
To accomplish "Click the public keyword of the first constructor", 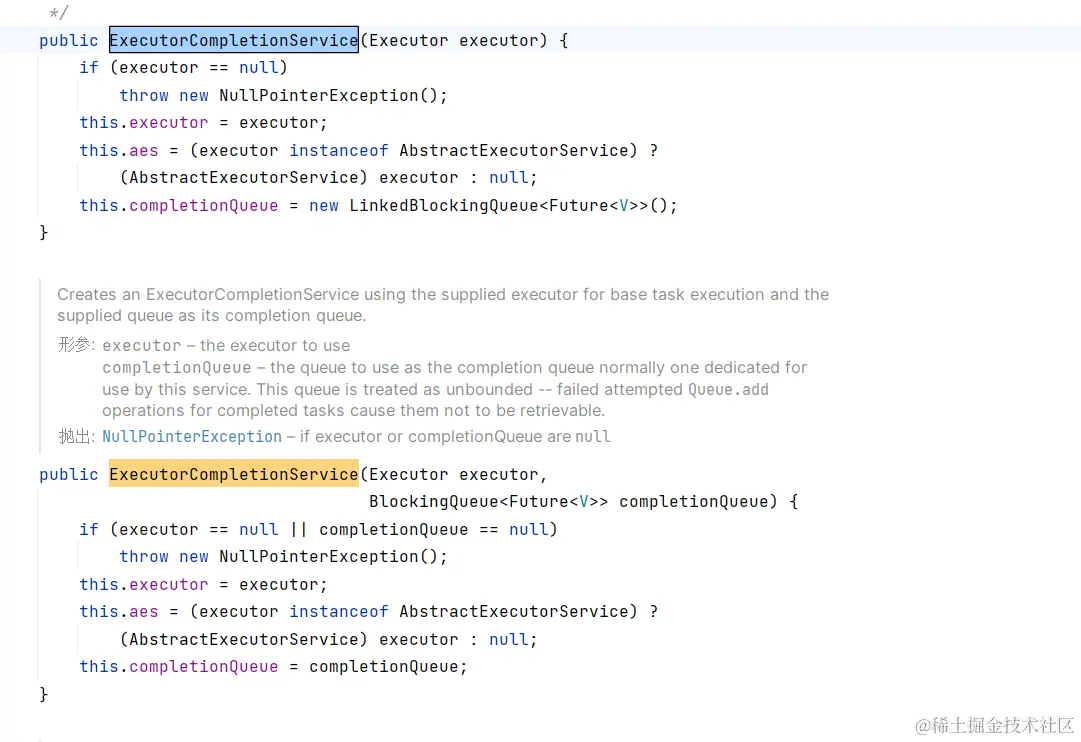I will click(x=68, y=41).
